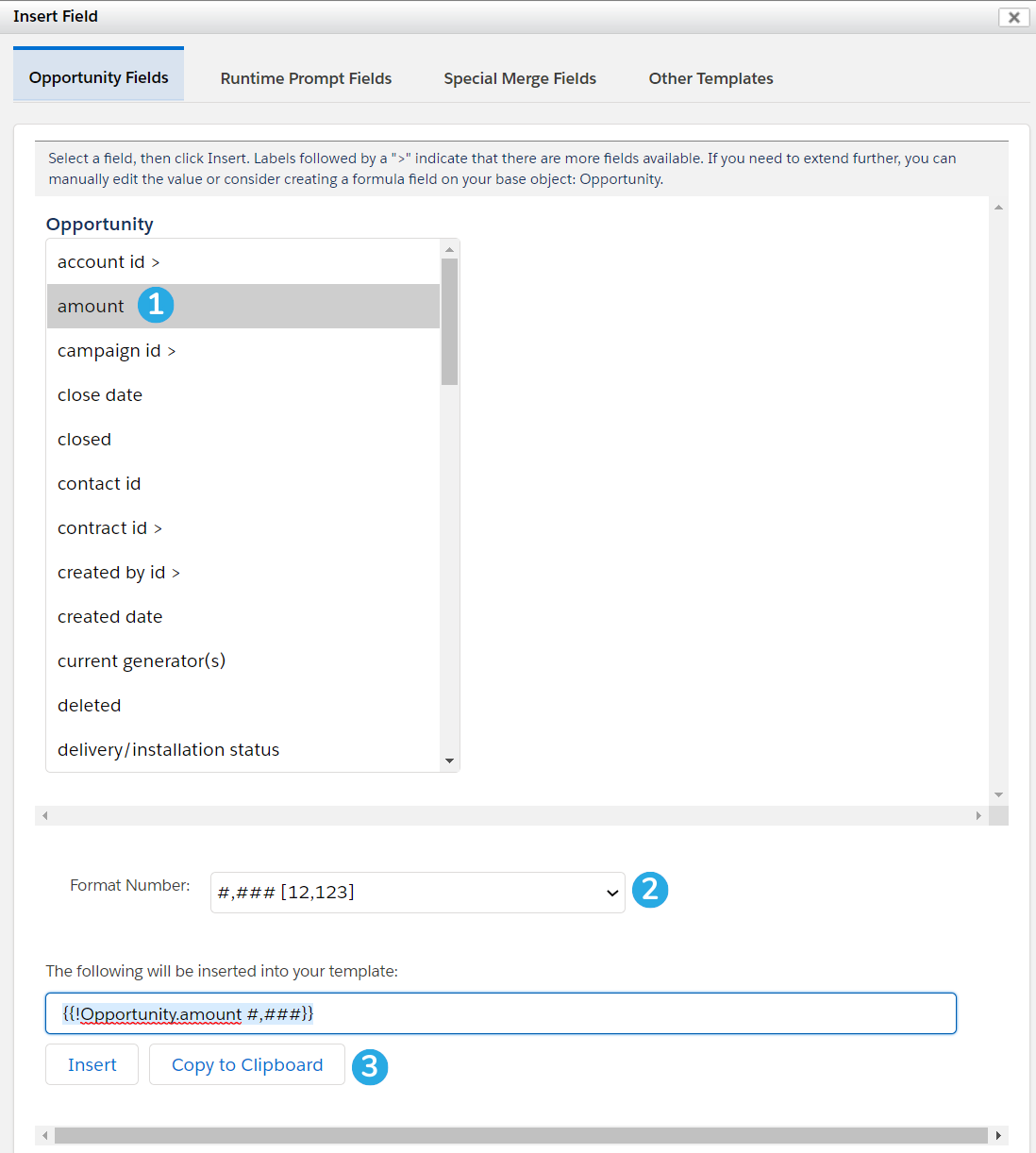Click the panel's vertical scroll down arrow

click(x=998, y=795)
